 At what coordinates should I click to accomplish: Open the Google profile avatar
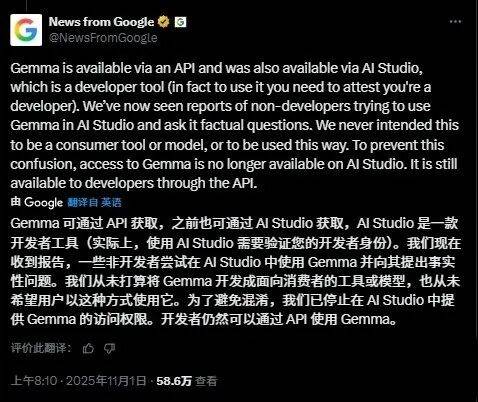coord(26,30)
